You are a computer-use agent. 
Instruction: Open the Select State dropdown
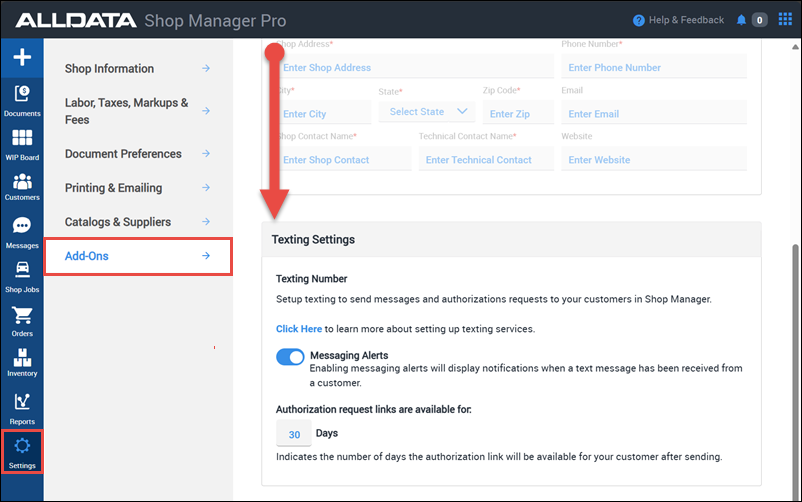427,112
